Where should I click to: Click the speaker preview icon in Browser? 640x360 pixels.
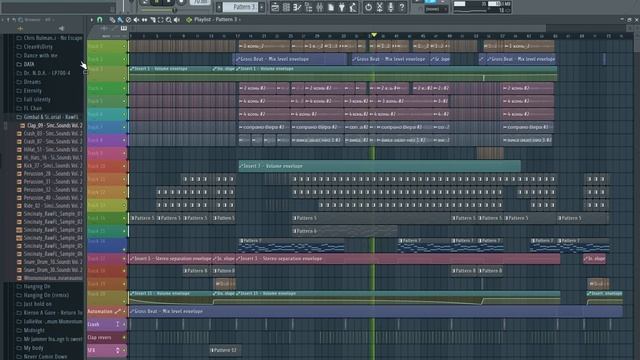pyautogui.click(x=61, y=28)
